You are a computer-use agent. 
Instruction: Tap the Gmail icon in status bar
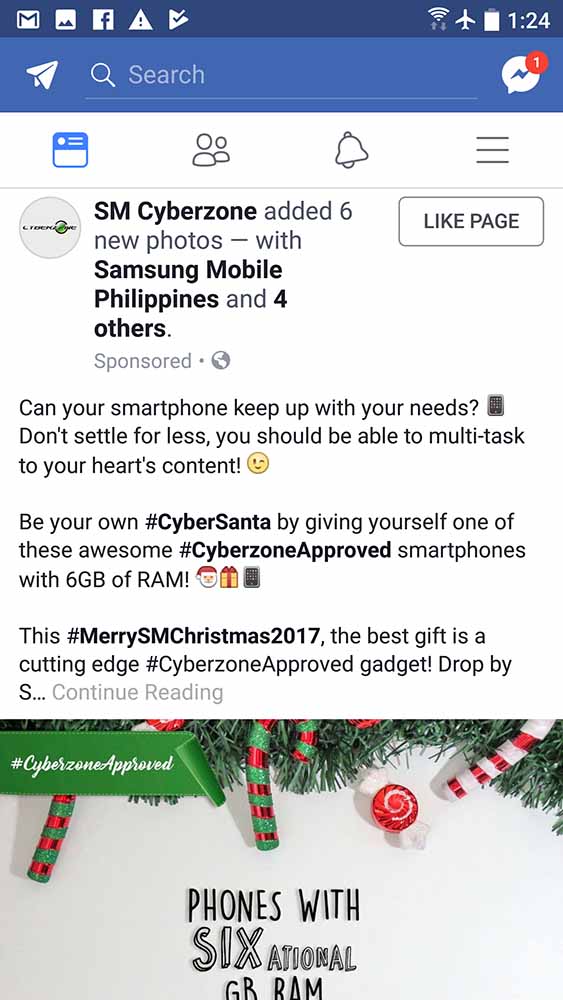(x=27, y=20)
